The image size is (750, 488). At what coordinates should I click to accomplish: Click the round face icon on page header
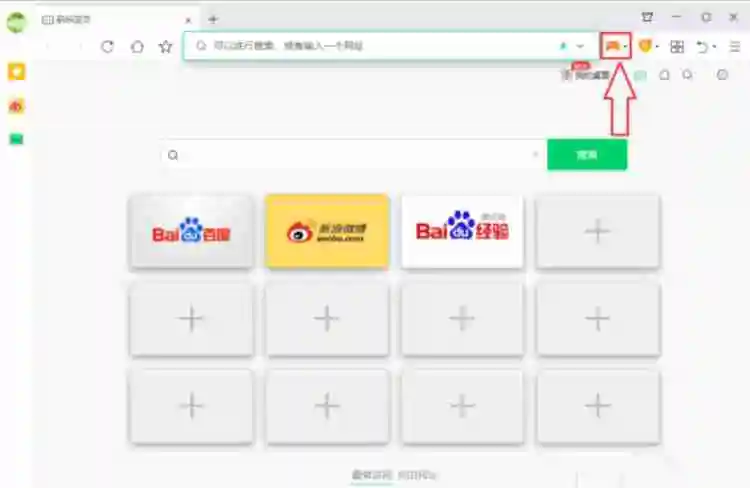(x=722, y=75)
